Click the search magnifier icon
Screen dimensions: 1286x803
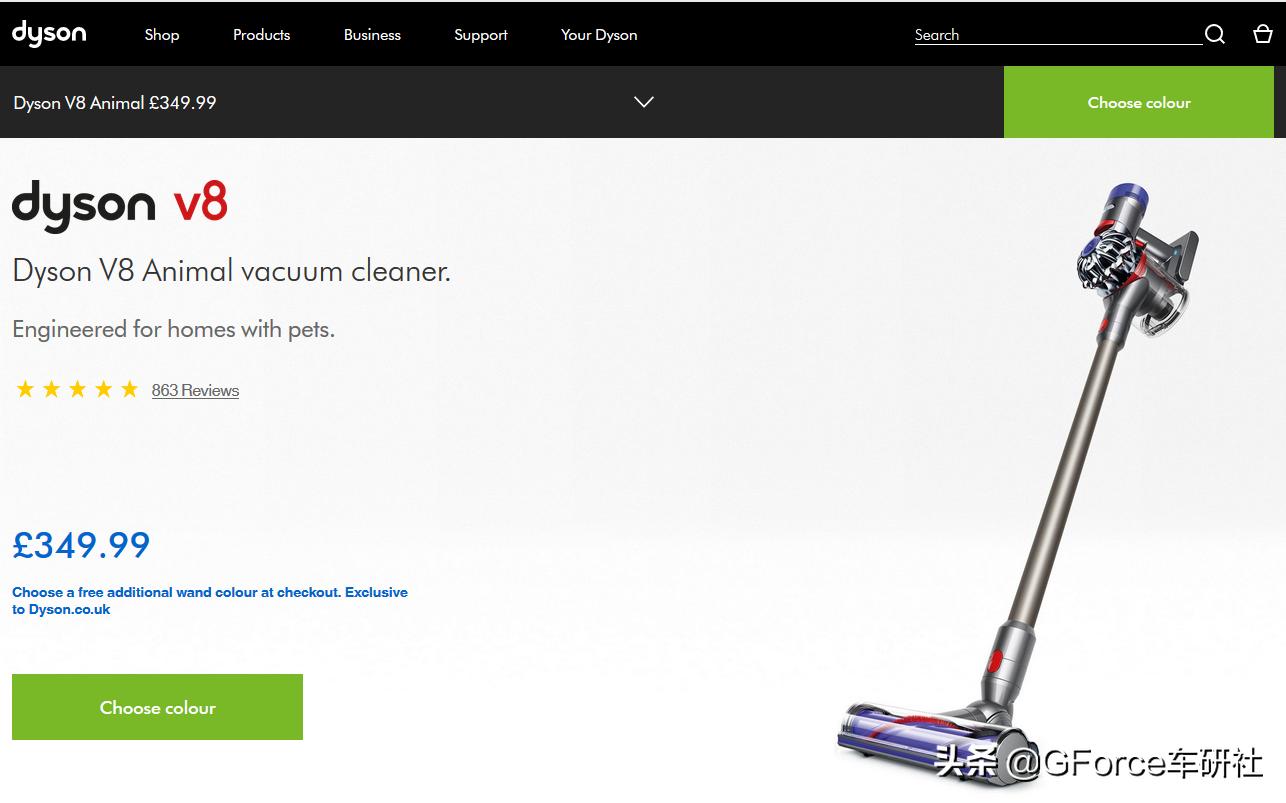1215,35
